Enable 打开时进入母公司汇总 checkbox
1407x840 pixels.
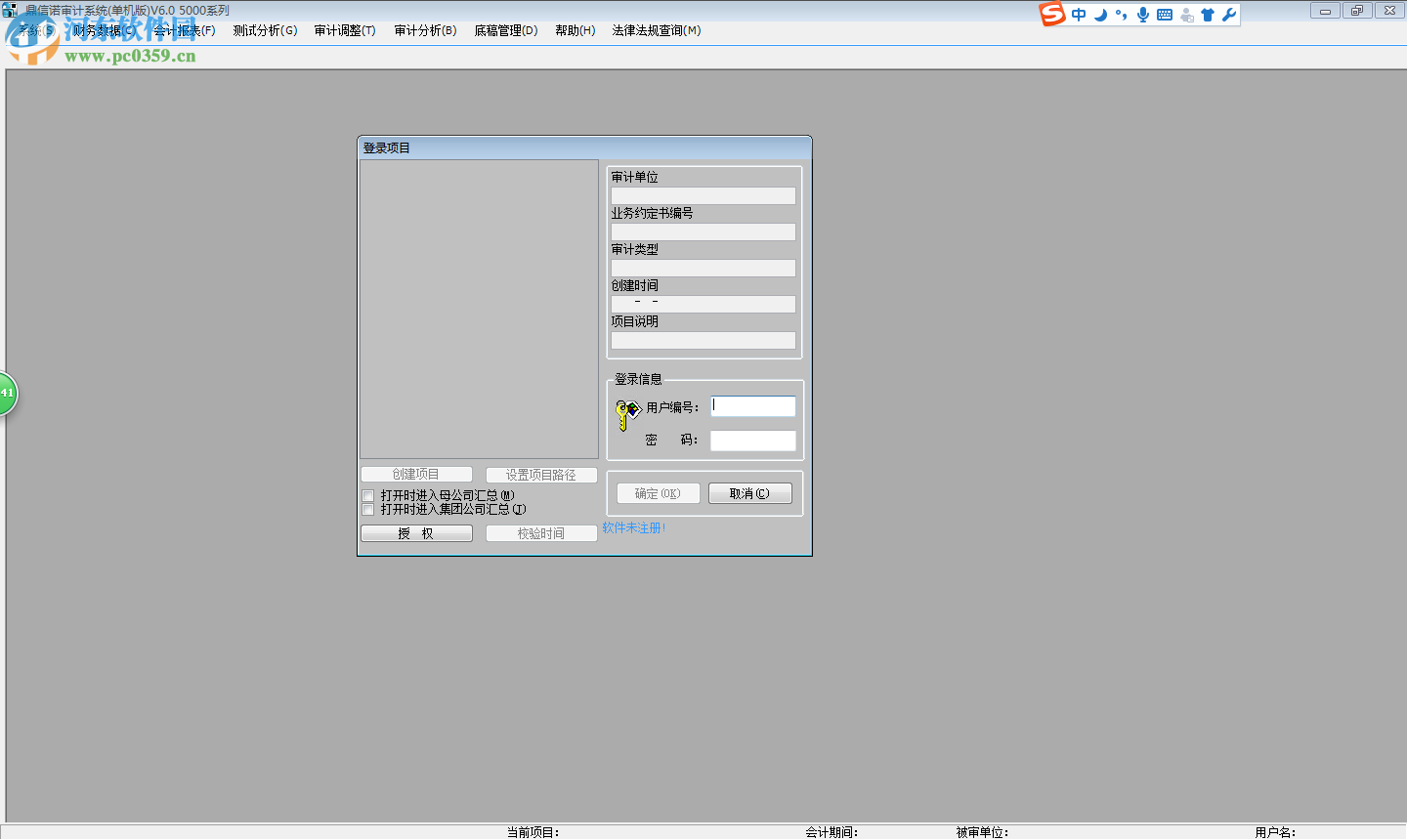tap(368, 496)
